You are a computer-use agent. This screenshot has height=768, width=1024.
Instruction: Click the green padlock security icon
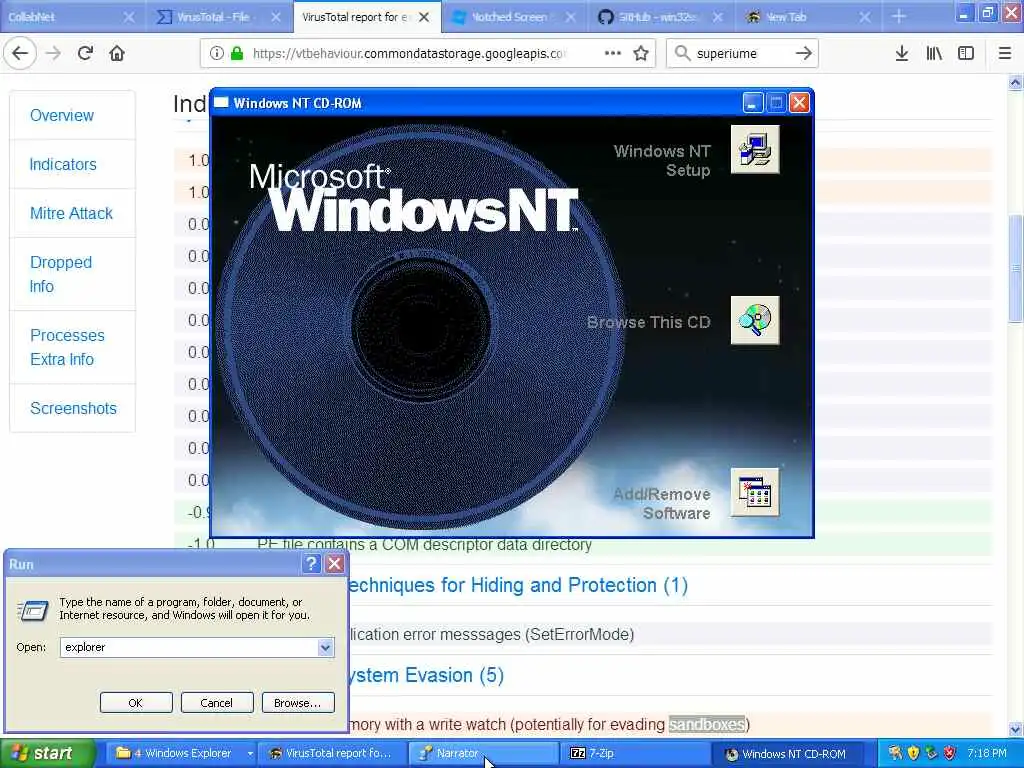(x=237, y=54)
